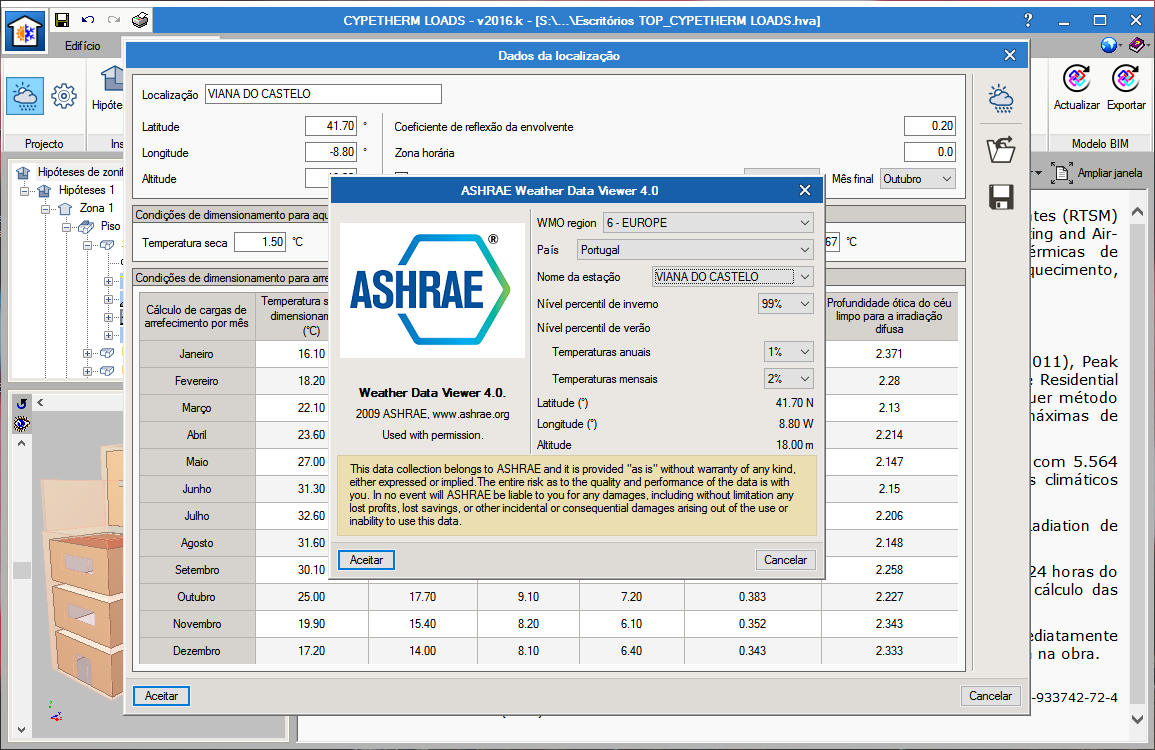The width and height of the screenshot is (1155, 750).
Task: Open folder import icon in location dialog sidebar
Action: pyautogui.click(x=1001, y=150)
